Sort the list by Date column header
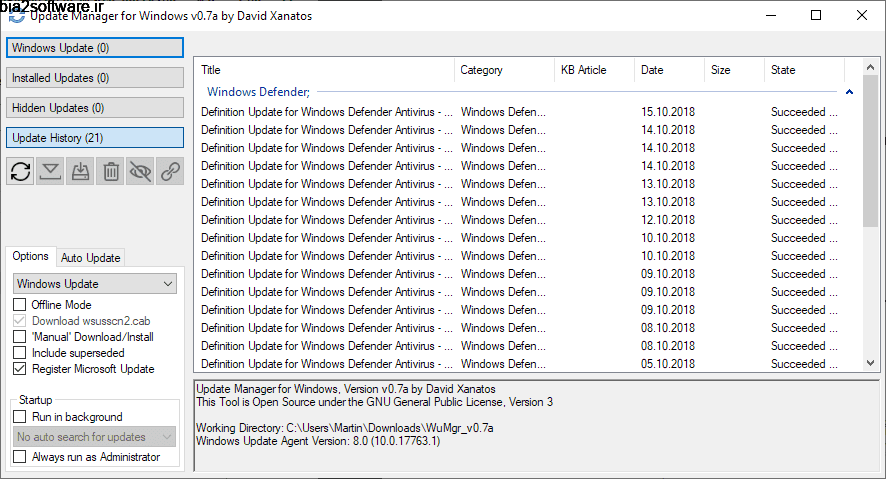 pyautogui.click(x=652, y=70)
